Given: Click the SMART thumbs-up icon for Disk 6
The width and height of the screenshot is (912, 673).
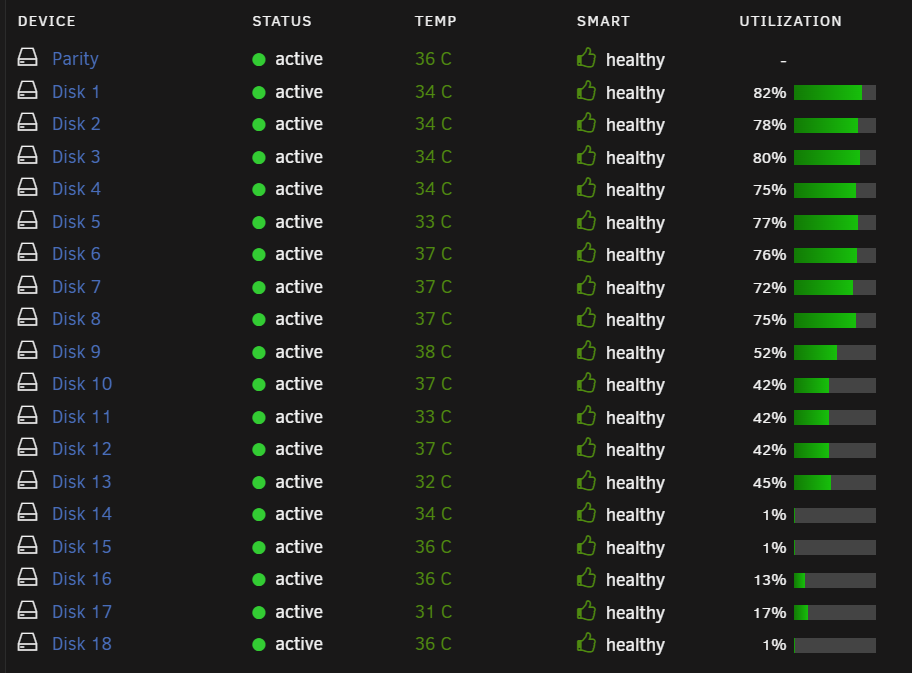Looking at the screenshot, I should point(586,253).
